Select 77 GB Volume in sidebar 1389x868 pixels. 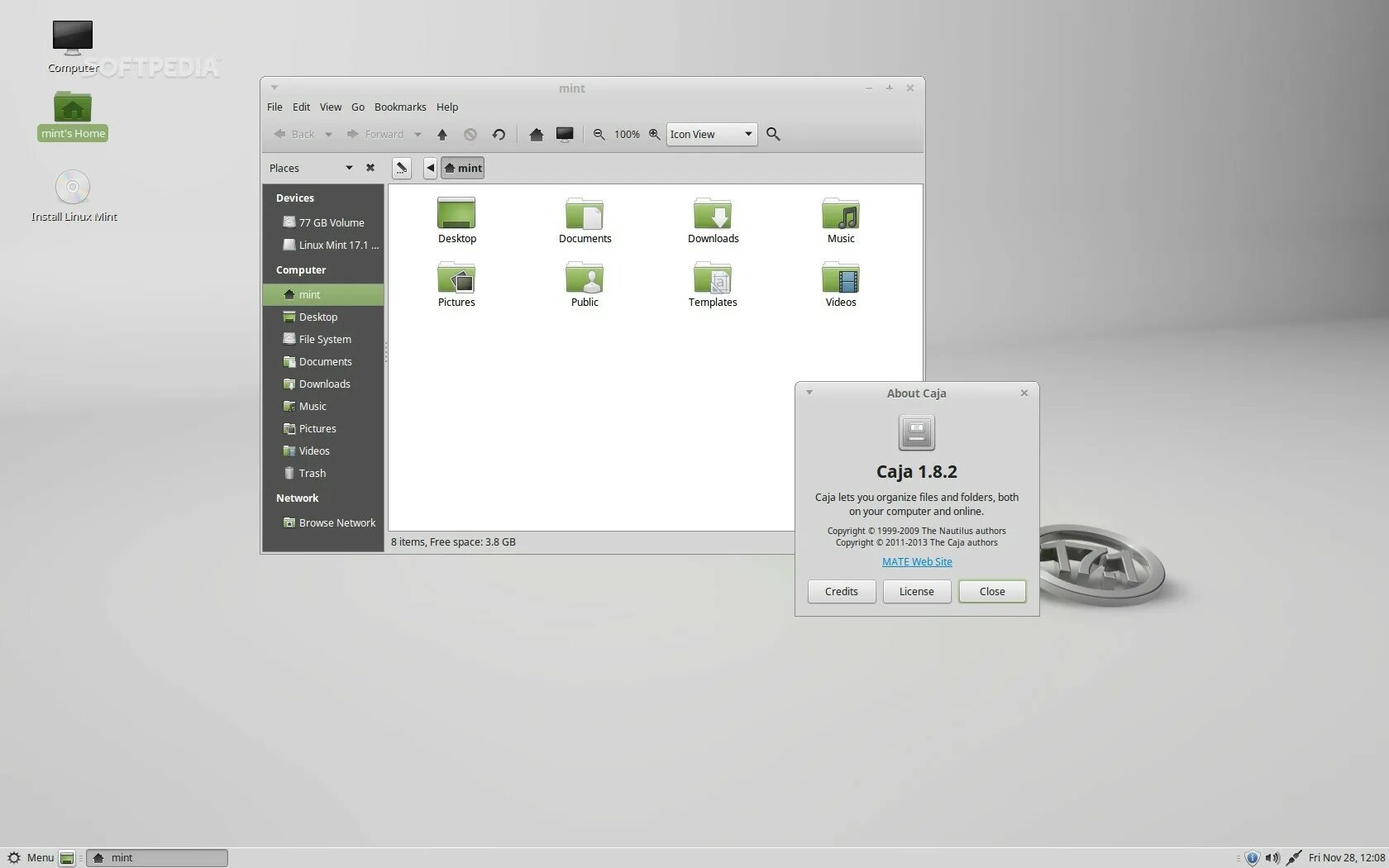pyautogui.click(x=323, y=222)
